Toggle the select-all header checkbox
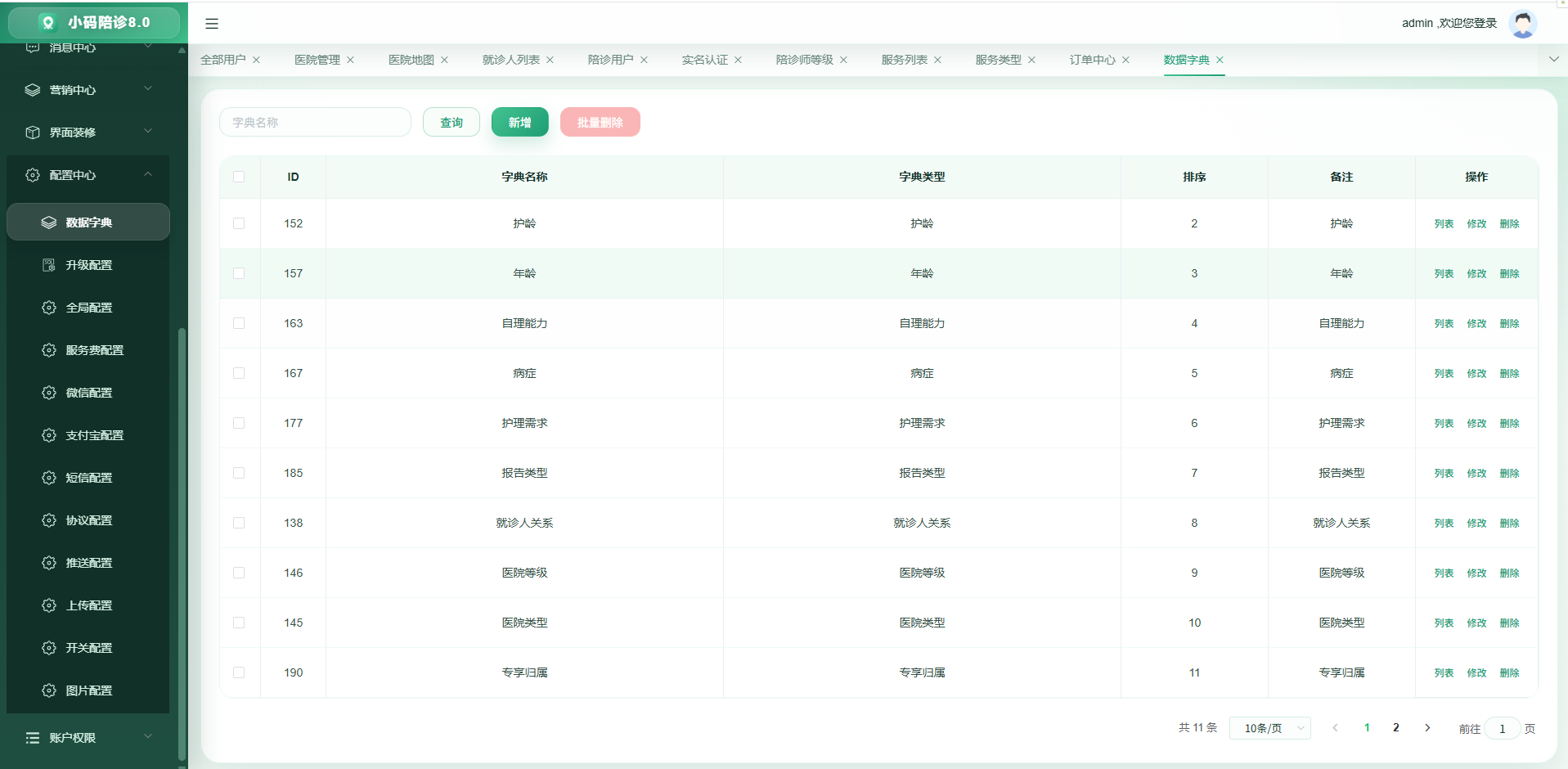 click(239, 177)
